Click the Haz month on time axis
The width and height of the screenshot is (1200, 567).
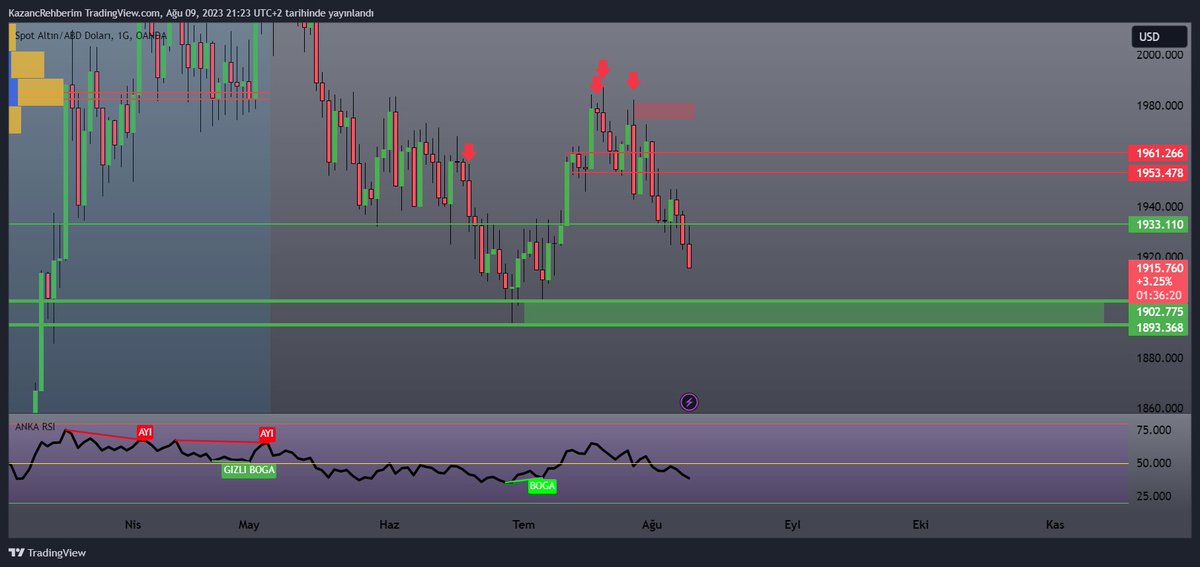[391, 524]
